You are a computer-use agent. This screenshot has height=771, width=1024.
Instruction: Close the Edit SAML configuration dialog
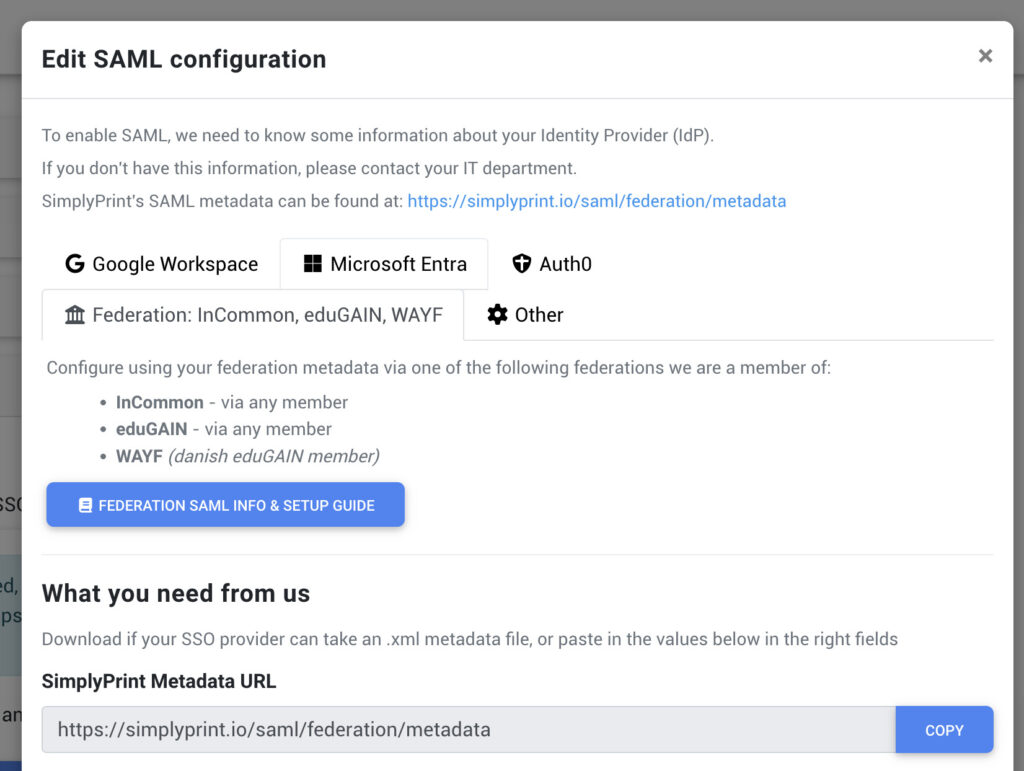click(985, 56)
